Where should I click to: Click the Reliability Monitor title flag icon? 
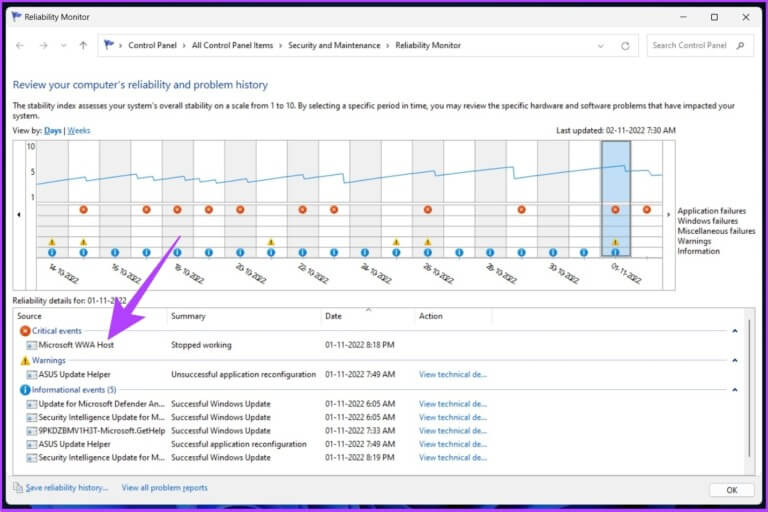pyautogui.click(x=17, y=17)
